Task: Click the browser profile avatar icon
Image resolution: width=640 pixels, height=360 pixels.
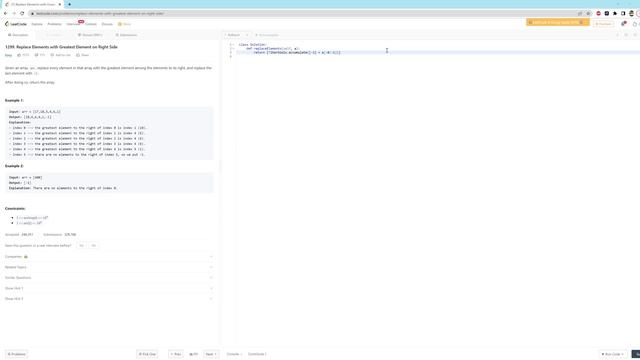Action: pyautogui.click(x=631, y=13)
